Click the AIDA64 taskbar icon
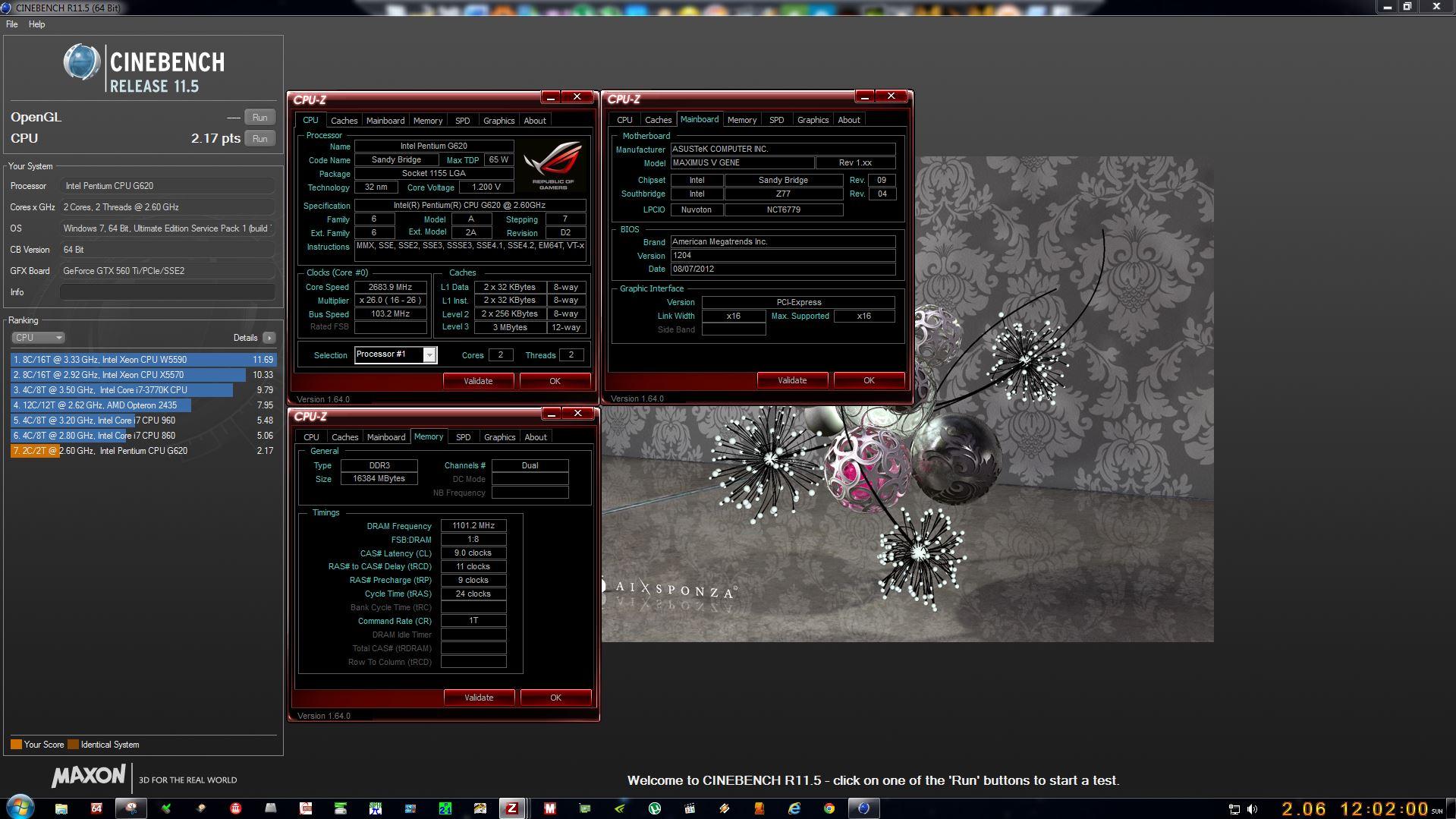The image size is (1456, 819). tap(96, 808)
